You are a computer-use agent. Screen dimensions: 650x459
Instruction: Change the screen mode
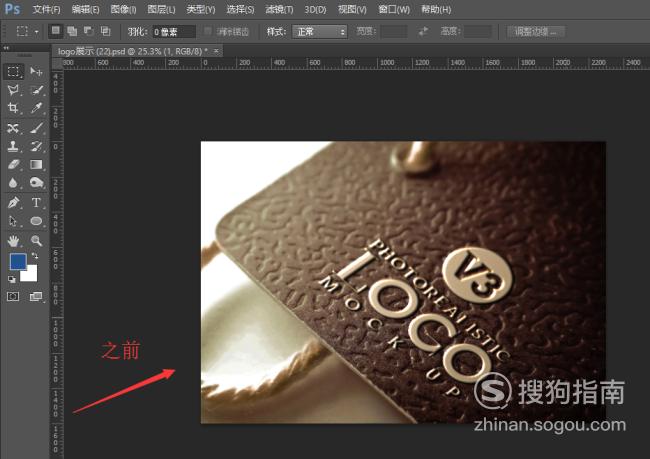coord(36,296)
